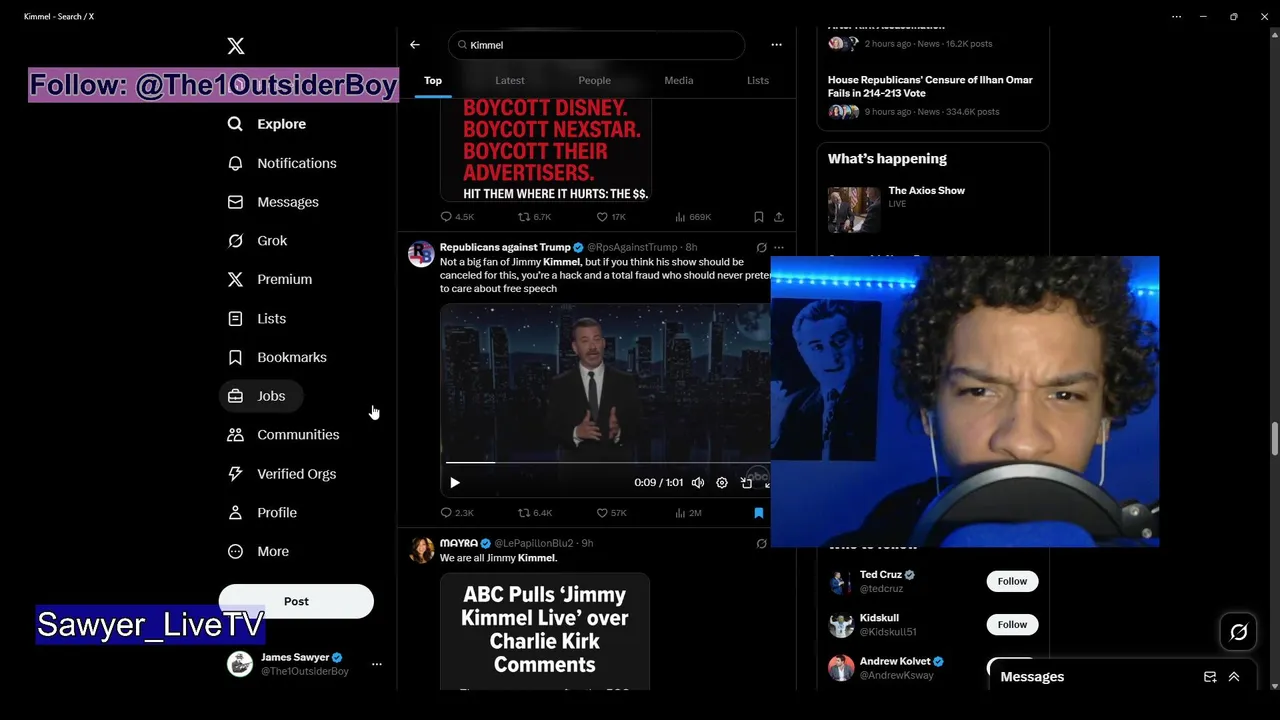This screenshot has width=1280, height=720.
Task: Follow Kidskull
Action: 1012,625
